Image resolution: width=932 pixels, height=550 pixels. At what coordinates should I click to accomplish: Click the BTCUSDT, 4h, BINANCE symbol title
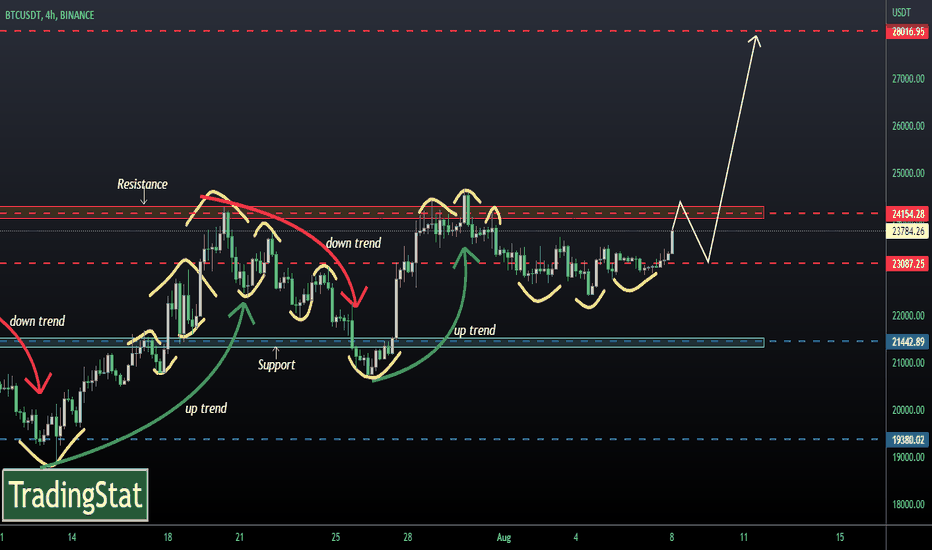[x=49, y=15]
